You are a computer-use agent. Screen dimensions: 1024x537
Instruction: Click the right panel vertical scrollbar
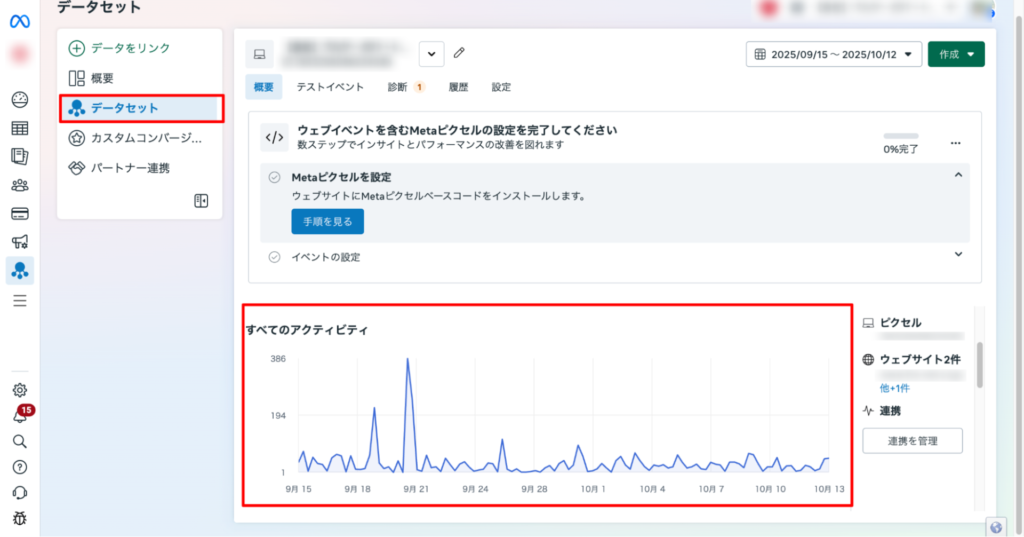click(980, 365)
